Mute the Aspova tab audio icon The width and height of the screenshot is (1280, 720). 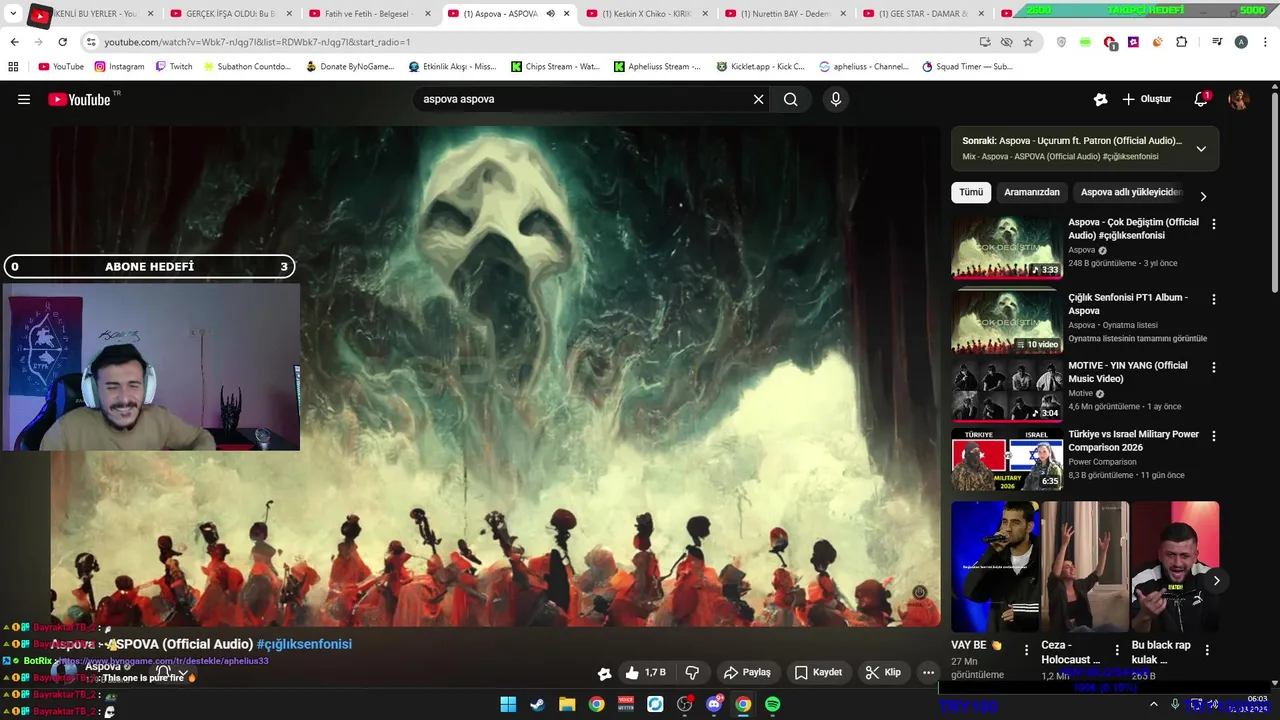(x=550, y=14)
